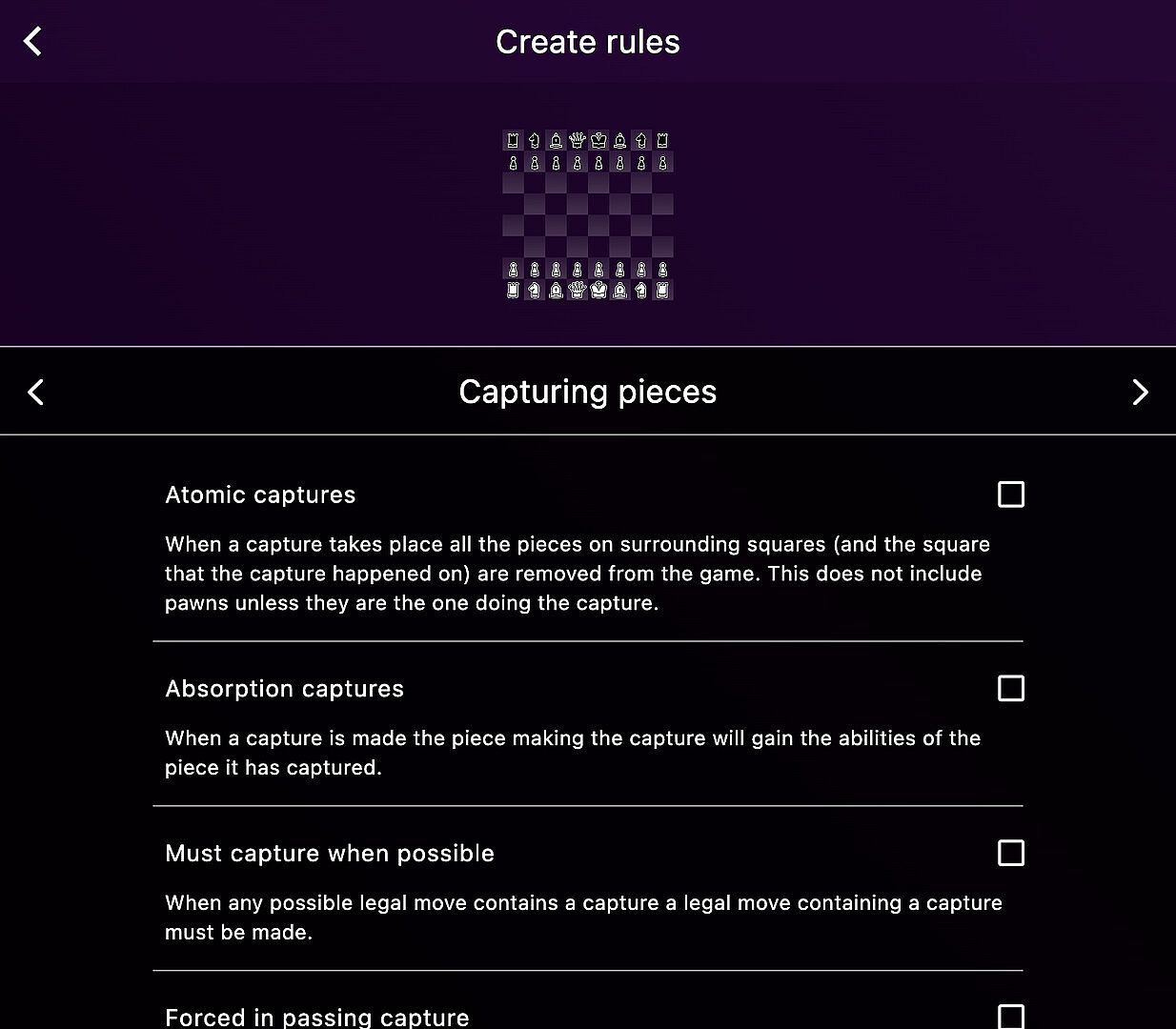Click the bottom-right white rook piece
This screenshot has width=1176, height=1029.
(662, 290)
